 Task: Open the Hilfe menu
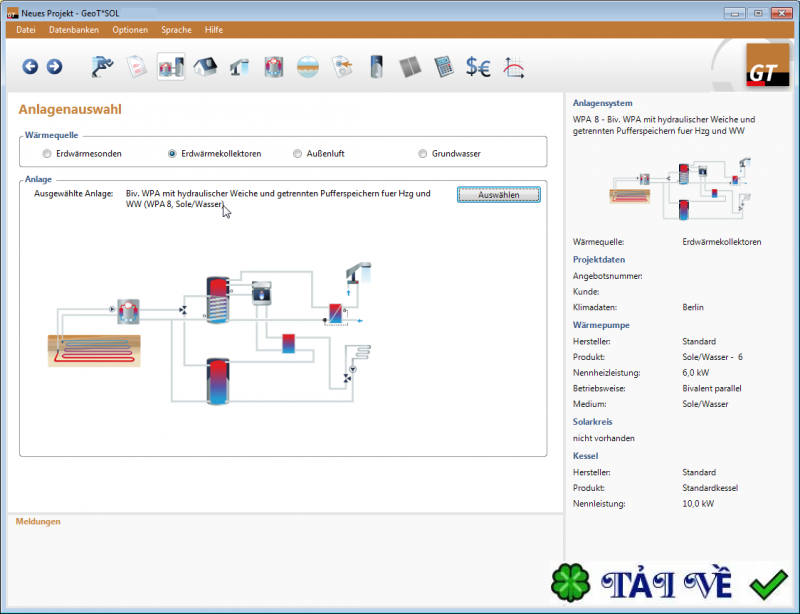(214, 30)
